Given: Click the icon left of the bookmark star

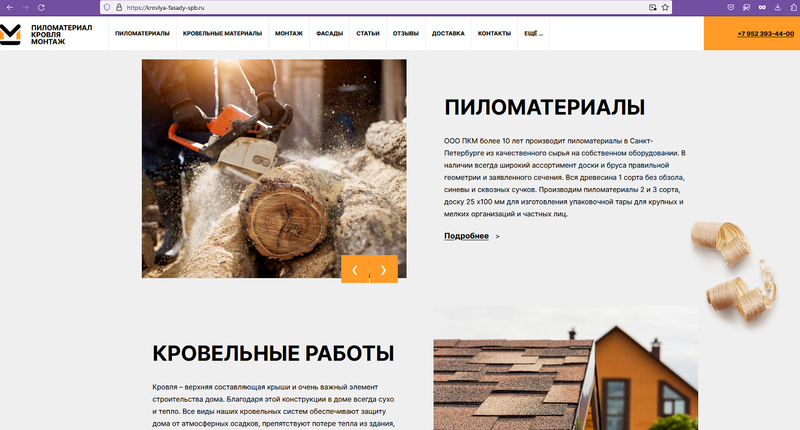Looking at the screenshot, I should 653,8.
